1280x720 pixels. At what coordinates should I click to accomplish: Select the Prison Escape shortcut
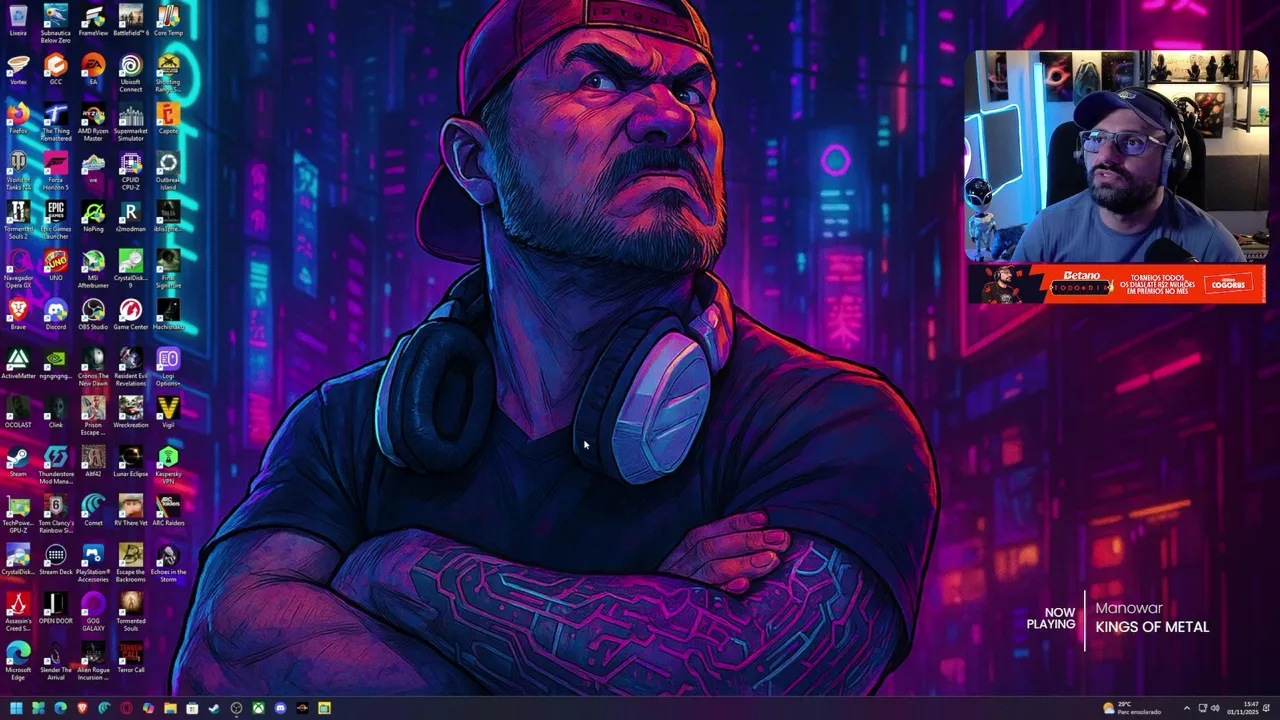point(93,415)
